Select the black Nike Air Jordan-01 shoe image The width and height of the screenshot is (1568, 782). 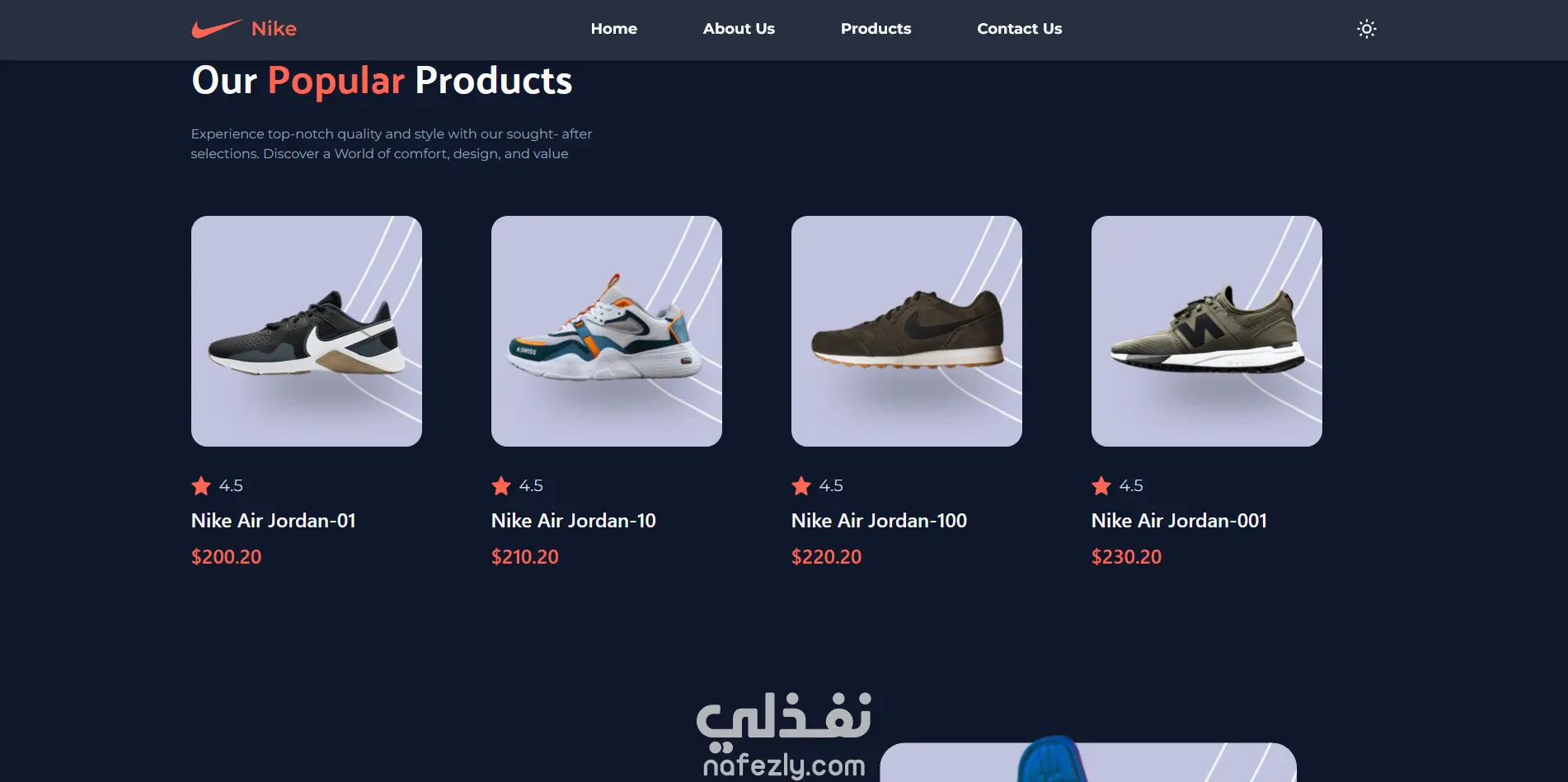coord(307,331)
